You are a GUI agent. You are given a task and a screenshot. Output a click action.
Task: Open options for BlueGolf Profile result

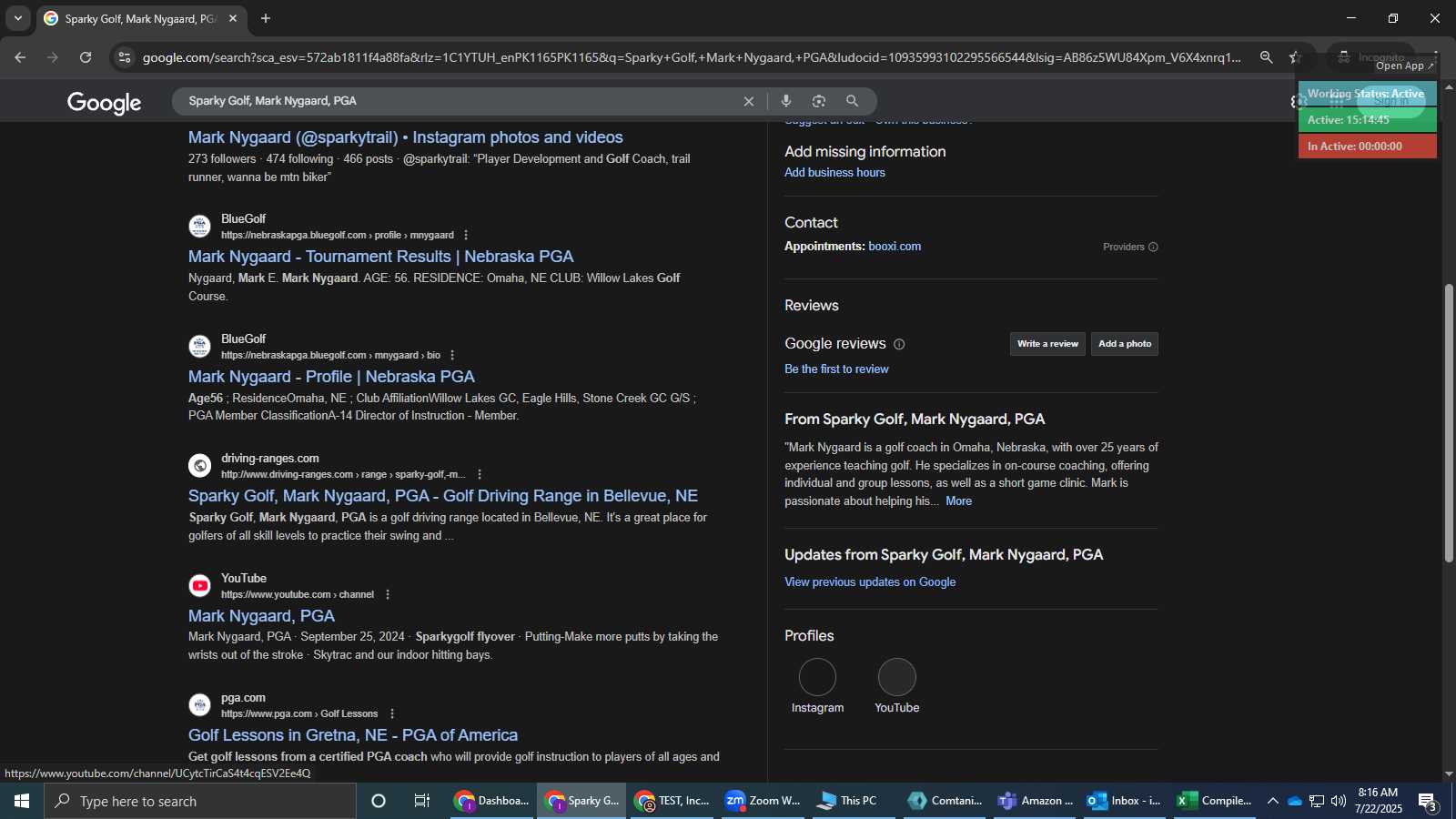(x=452, y=355)
